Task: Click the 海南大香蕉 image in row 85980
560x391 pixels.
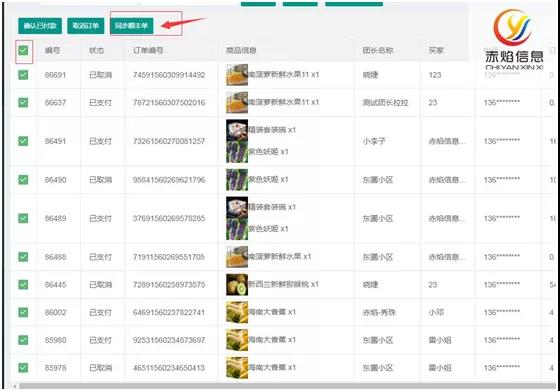Action: (x=237, y=340)
